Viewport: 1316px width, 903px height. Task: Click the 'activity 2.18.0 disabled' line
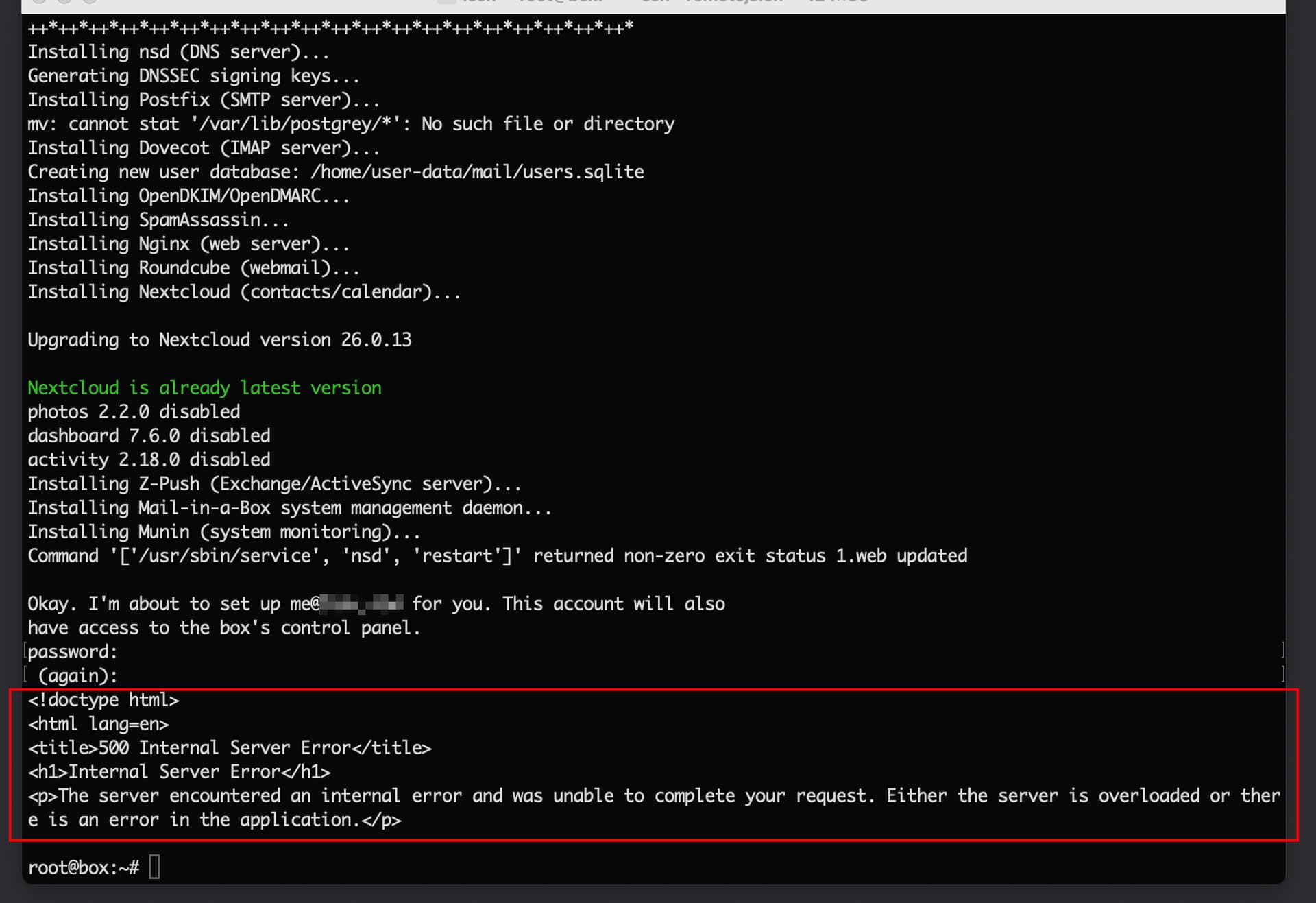[x=149, y=460]
